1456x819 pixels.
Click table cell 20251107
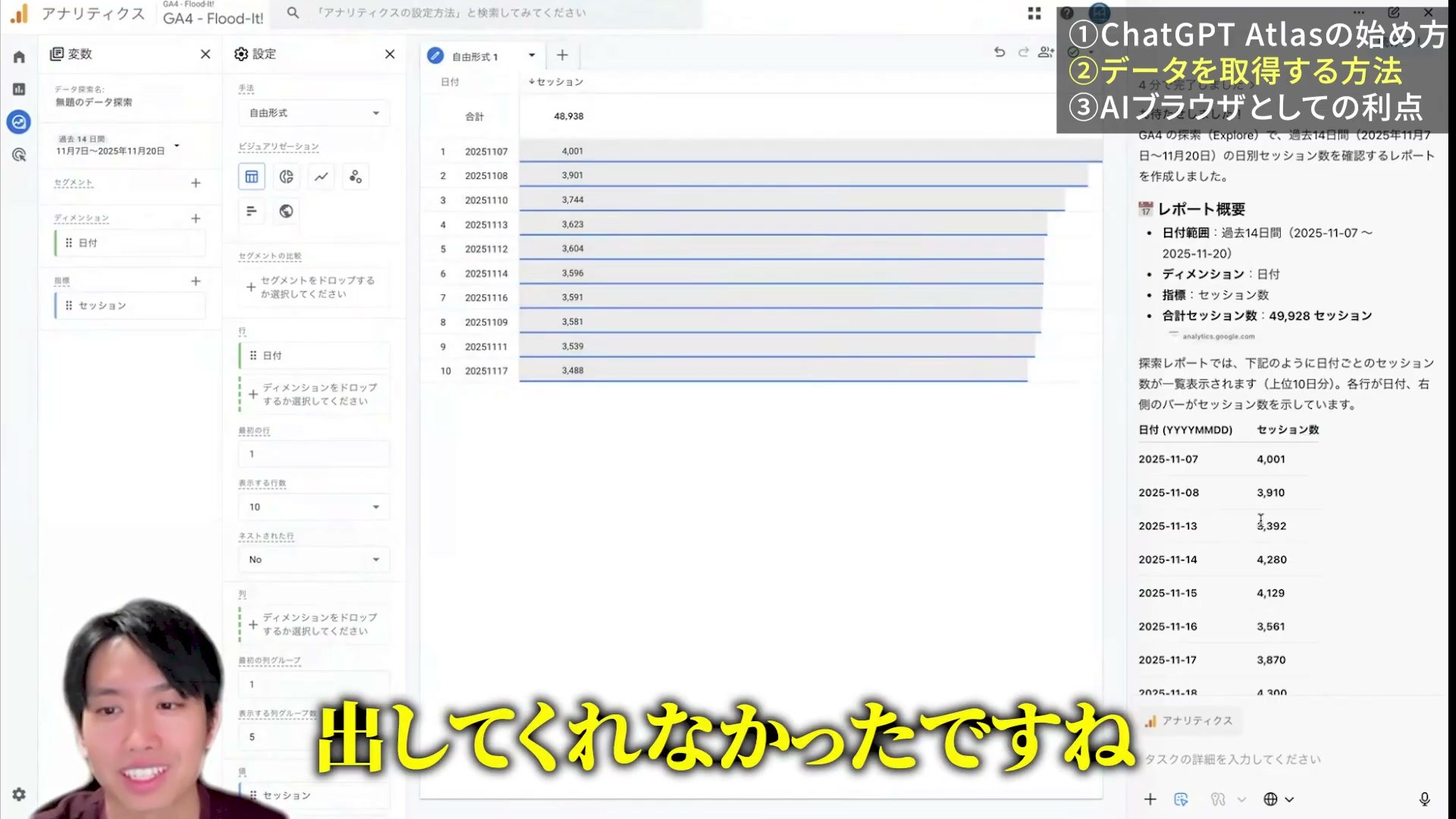click(x=486, y=152)
